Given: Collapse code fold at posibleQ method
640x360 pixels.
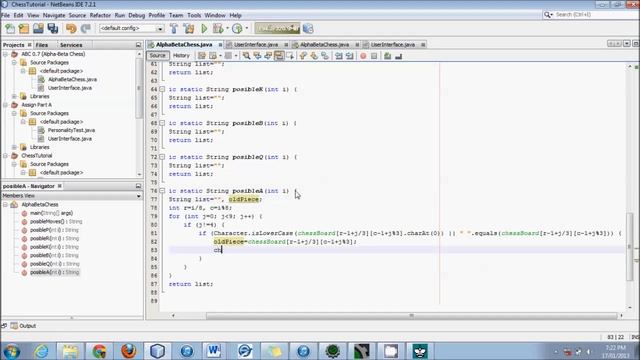Looking at the screenshot, I should tap(162, 157).
